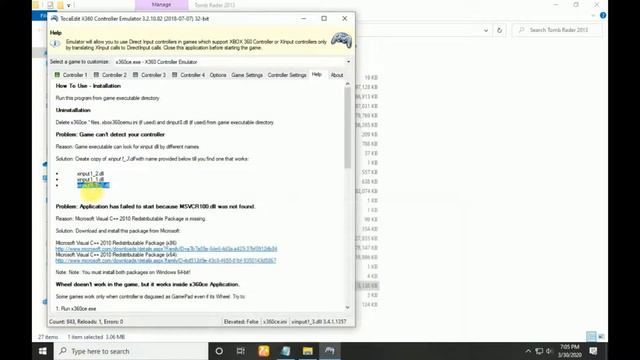Select the Help tab
Viewport: 640px width, 360px height.
[x=317, y=74]
